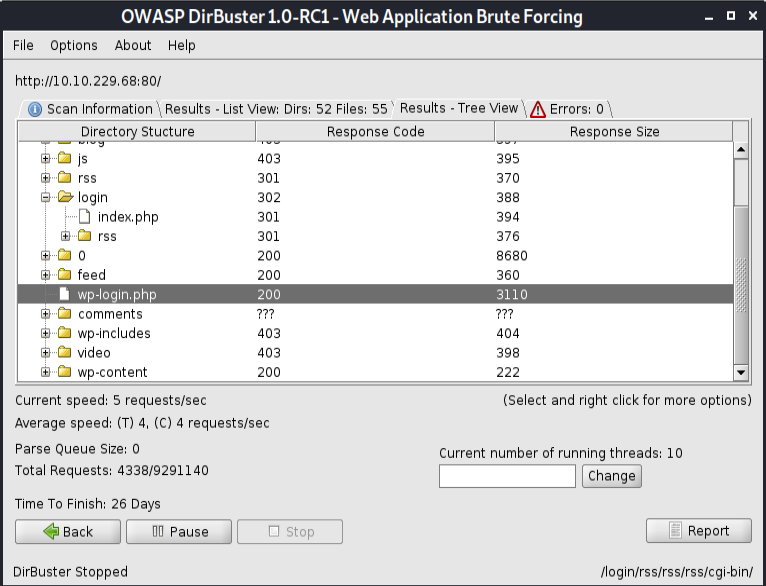Click the Directory Stucture column header
The height and width of the screenshot is (586, 766).
point(137,131)
